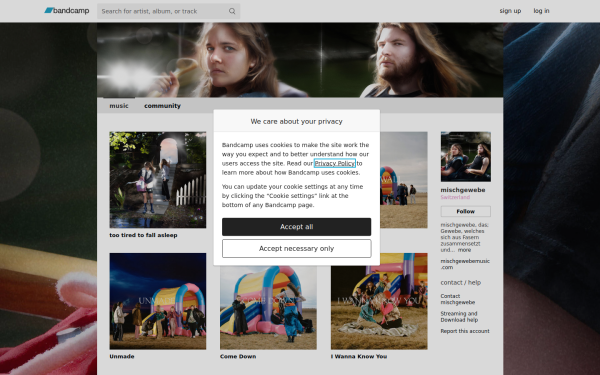Click the banner header image
This screenshot has height=375, width=600.
tap(300, 60)
